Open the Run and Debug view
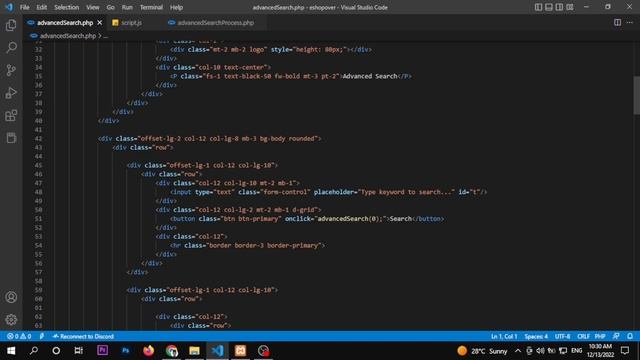 click(x=11, y=93)
